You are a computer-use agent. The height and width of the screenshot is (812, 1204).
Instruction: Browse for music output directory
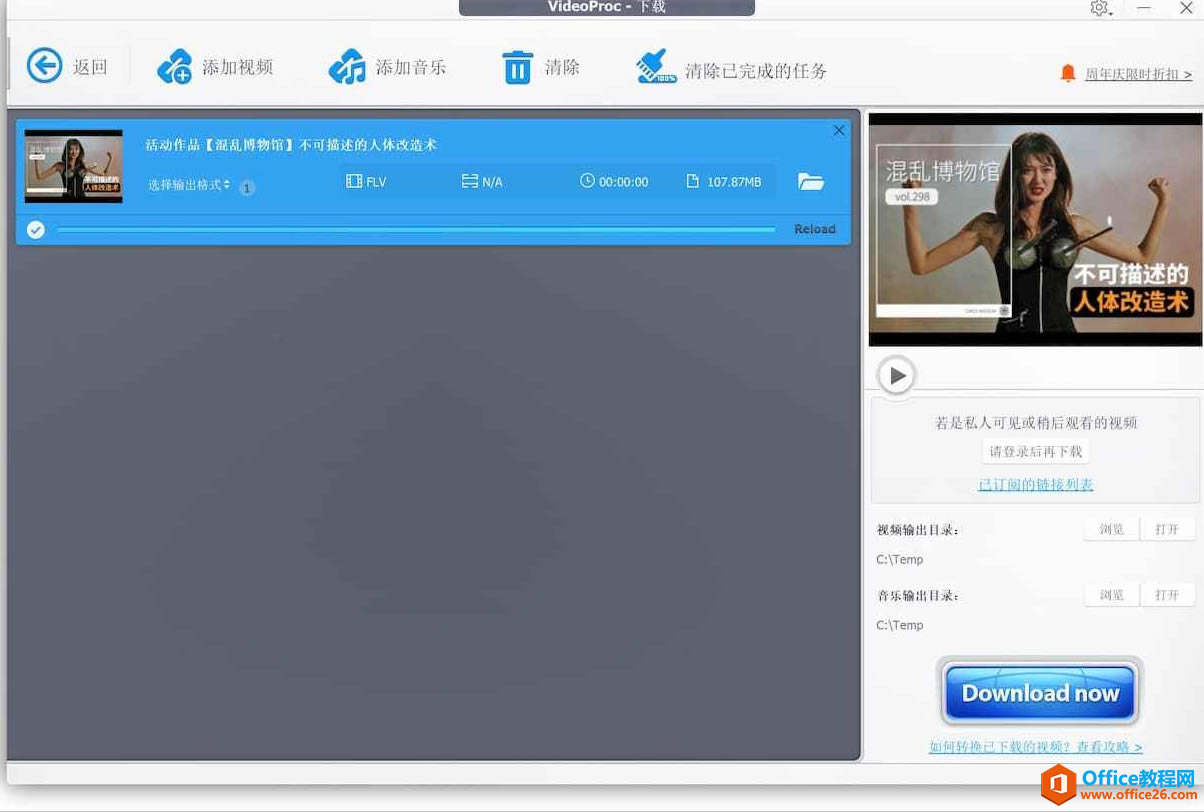tap(1112, 595)
